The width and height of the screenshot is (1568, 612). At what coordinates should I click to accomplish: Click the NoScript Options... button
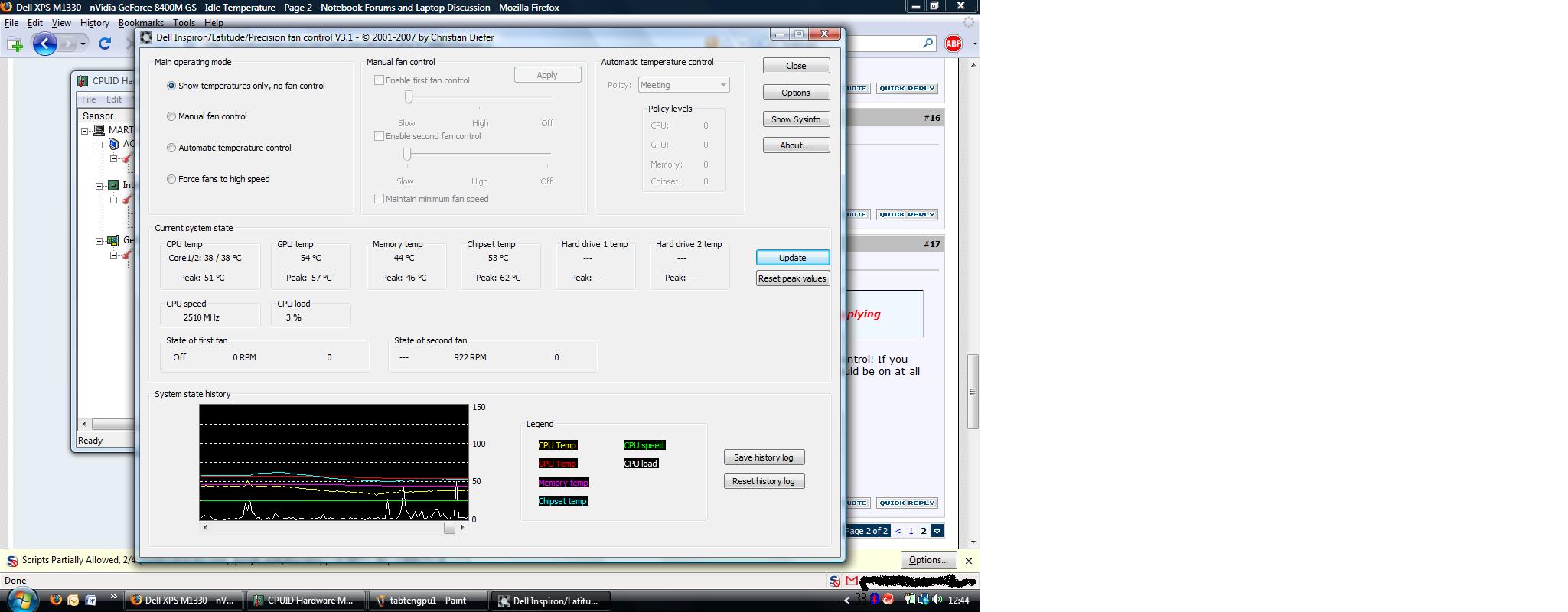click(928, 560)
